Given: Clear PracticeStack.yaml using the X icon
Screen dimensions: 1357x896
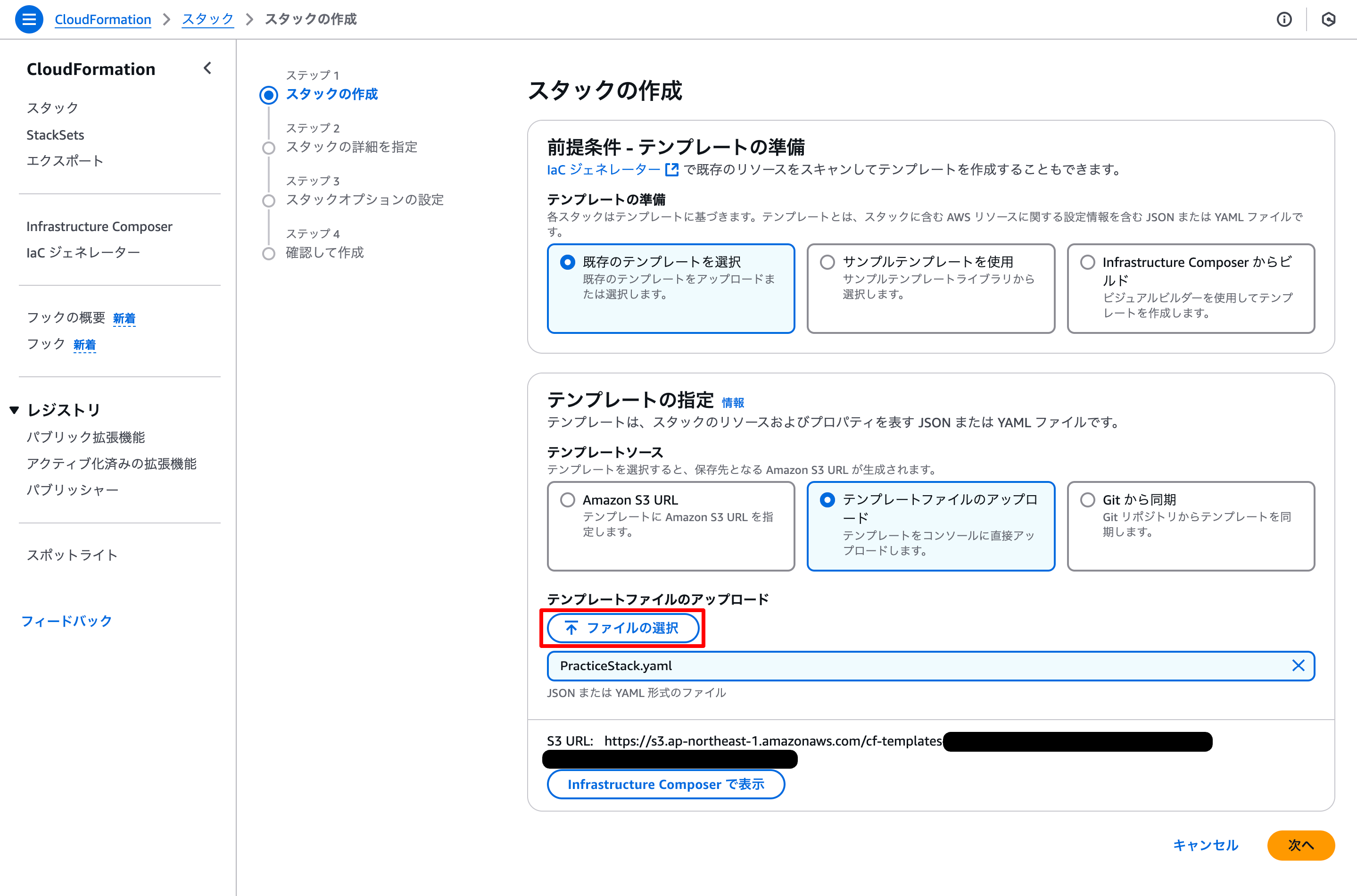Looking at the screenshot, I should [x=1298, y=665].
